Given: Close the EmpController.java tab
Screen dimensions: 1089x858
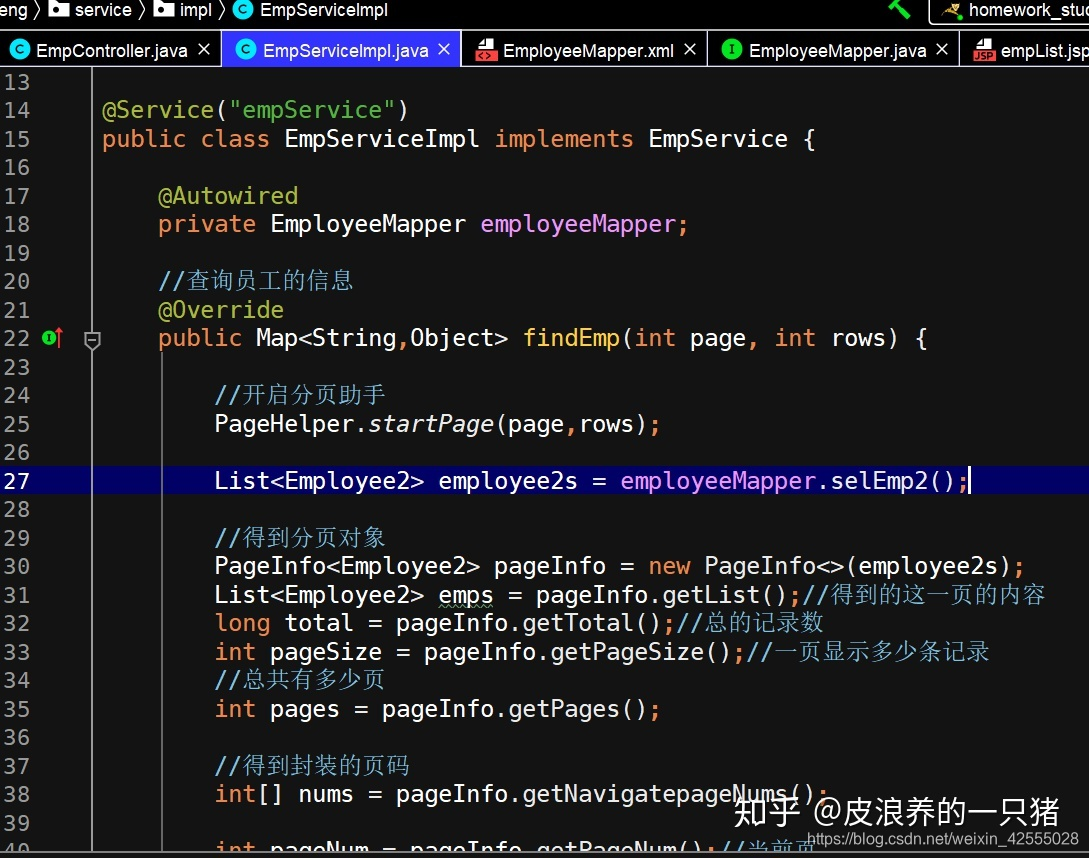Looking at the screenshot, I should pyautogui.click(x=203, y=50).
